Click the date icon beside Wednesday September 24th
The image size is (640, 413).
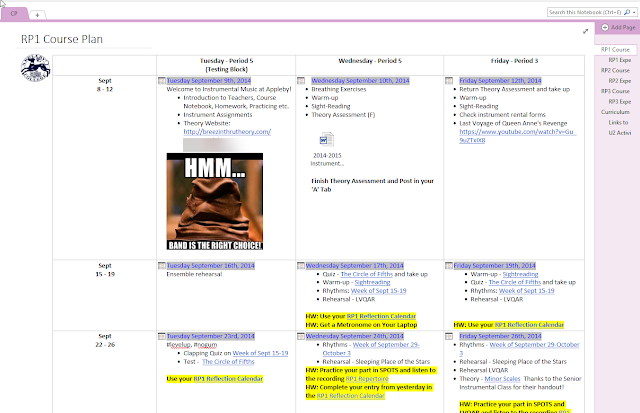[x=301, y=336]
